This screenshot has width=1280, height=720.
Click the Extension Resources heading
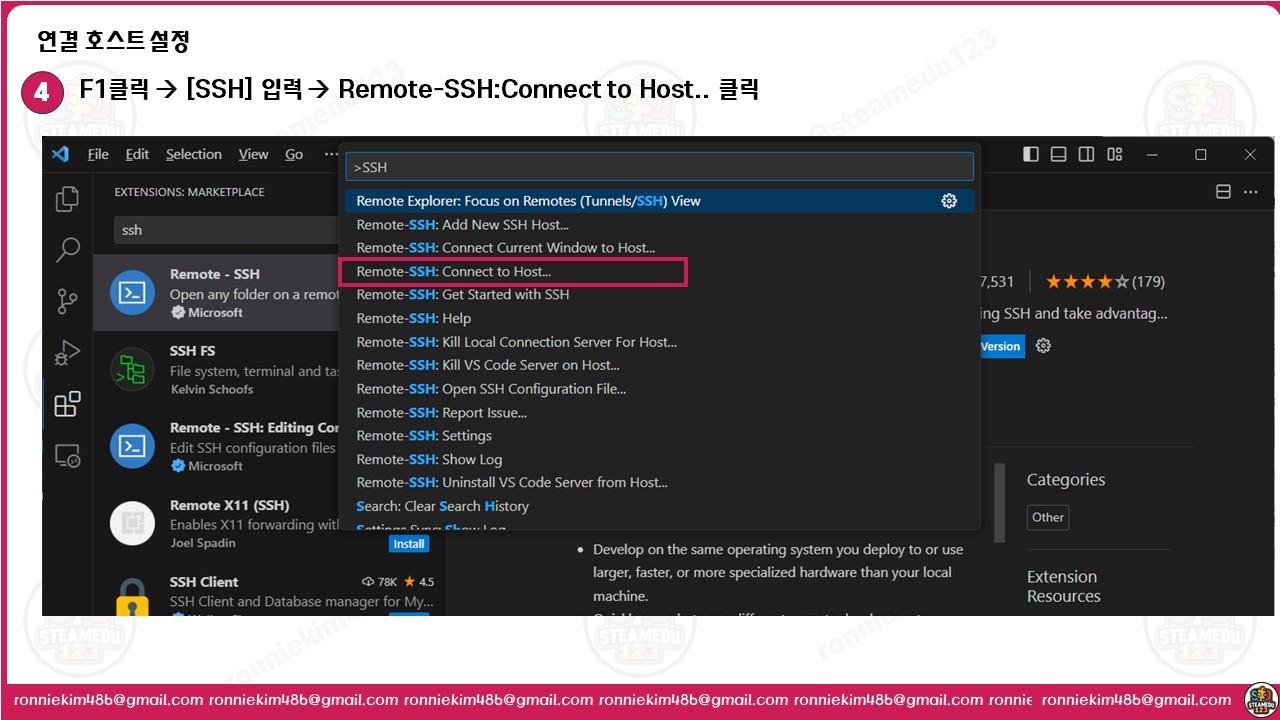(1064, 586)
